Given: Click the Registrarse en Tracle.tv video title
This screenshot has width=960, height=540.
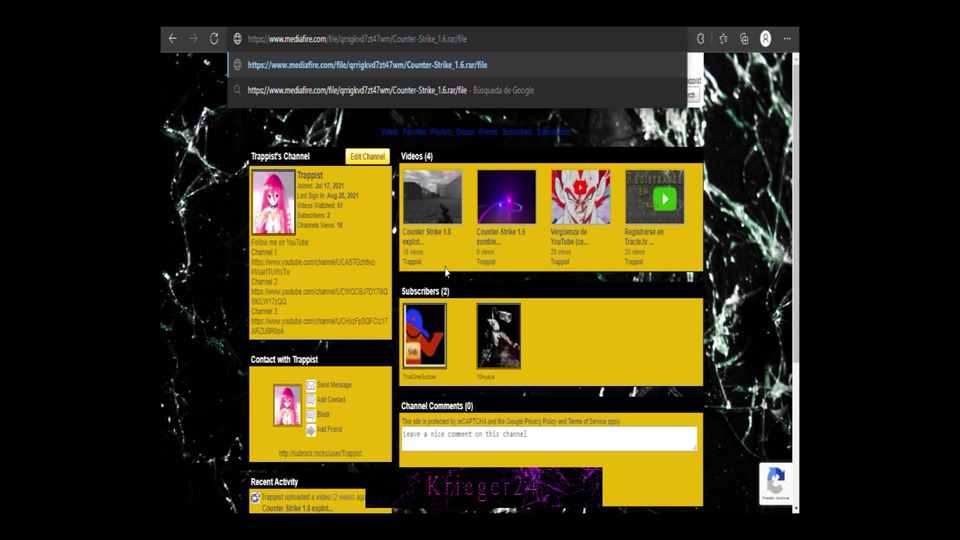Looking at the screenshot, I should tap(644, 237).
